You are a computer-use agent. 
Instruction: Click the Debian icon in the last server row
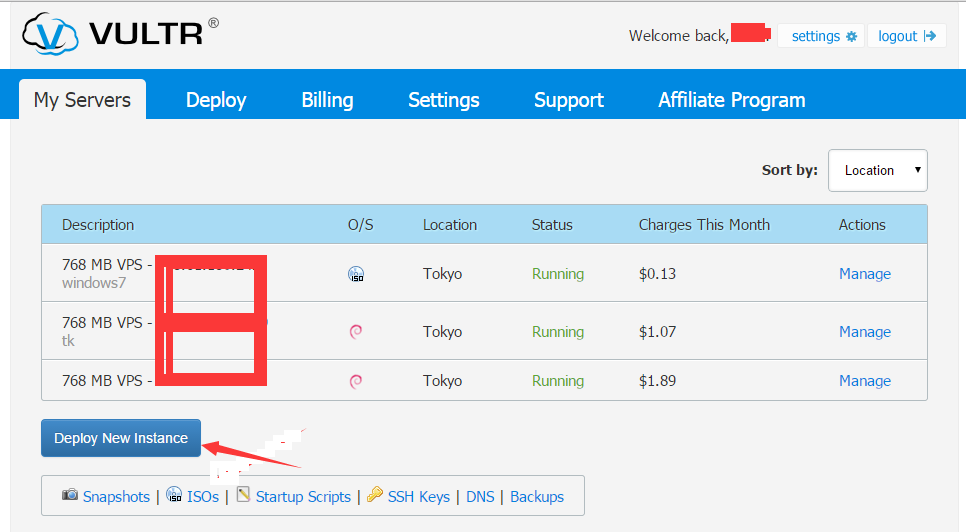[355, 381]
